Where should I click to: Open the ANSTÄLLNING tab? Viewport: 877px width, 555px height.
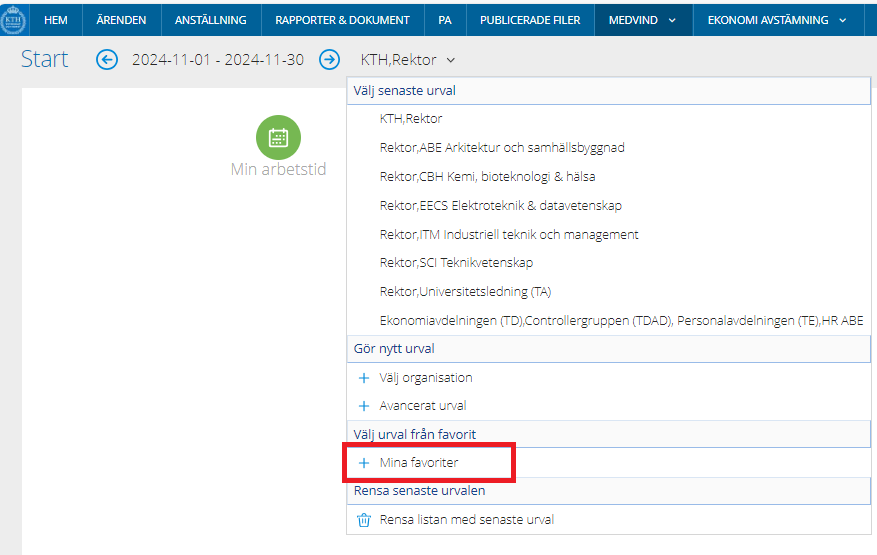tap(210, 20)
